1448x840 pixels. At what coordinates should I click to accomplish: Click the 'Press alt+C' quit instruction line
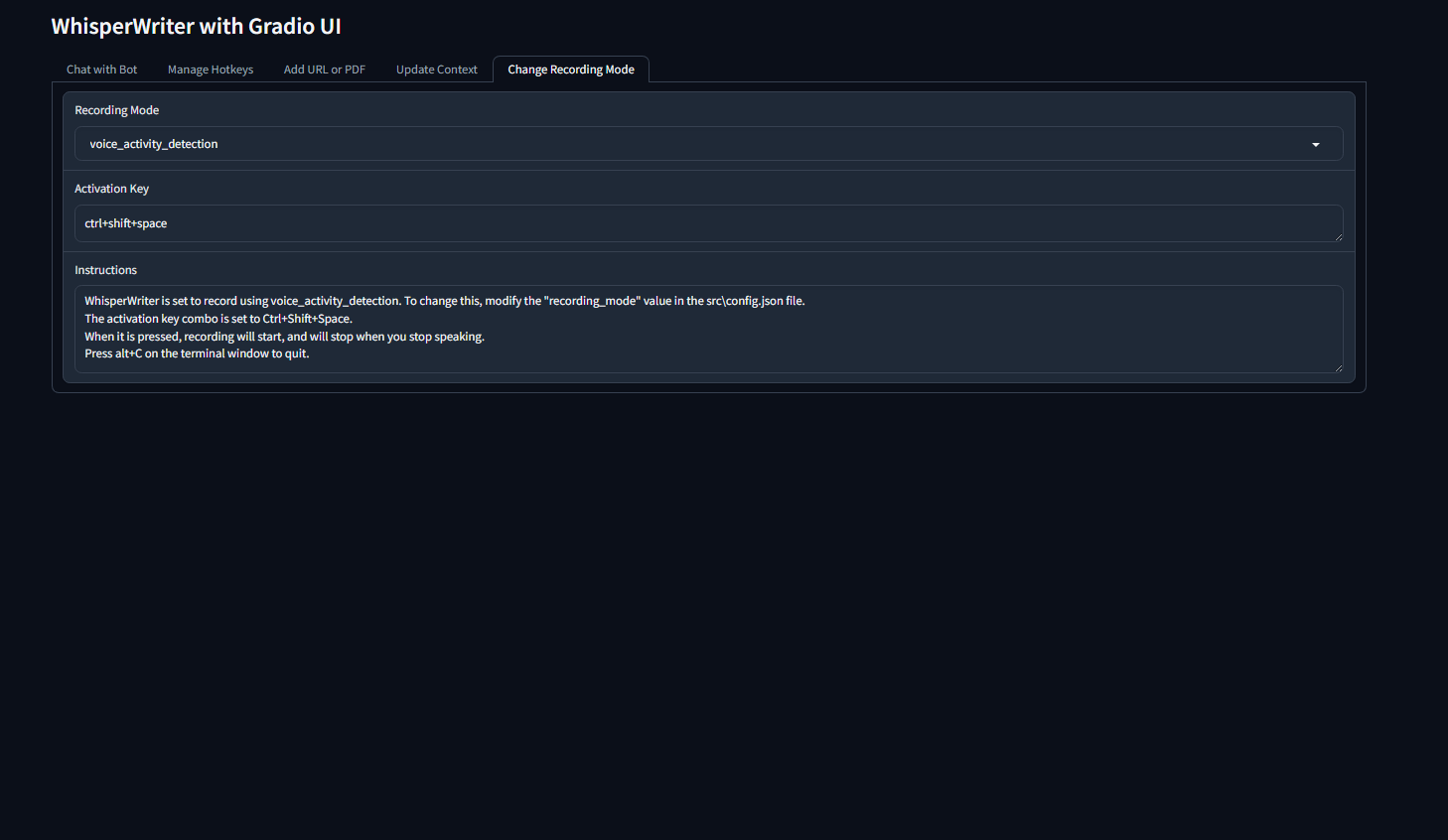(x=197, y=353)
